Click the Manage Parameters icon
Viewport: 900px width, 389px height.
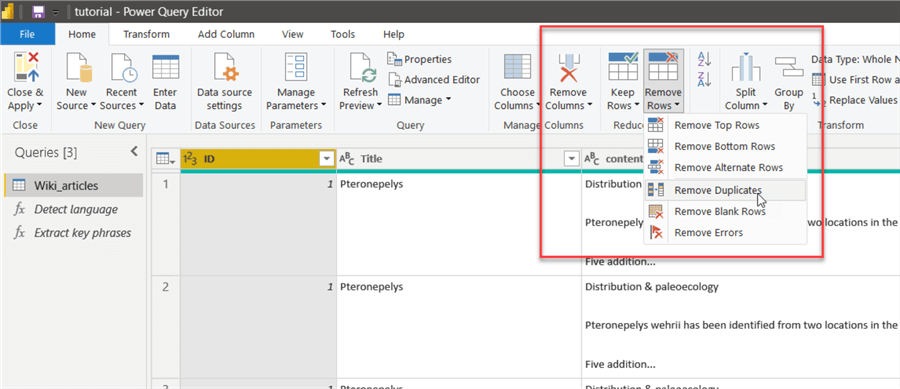pyautogui.click(x=296, y=67)
